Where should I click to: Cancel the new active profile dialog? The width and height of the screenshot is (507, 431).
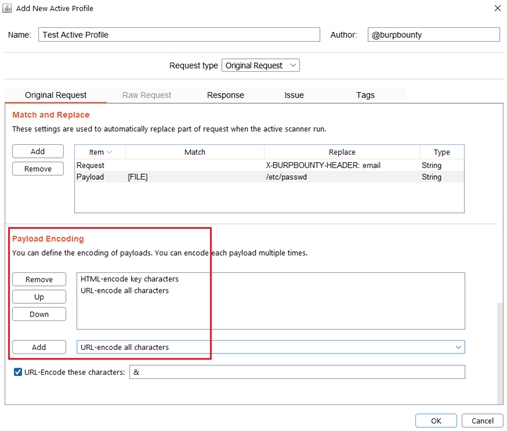[x=482, y=421]
